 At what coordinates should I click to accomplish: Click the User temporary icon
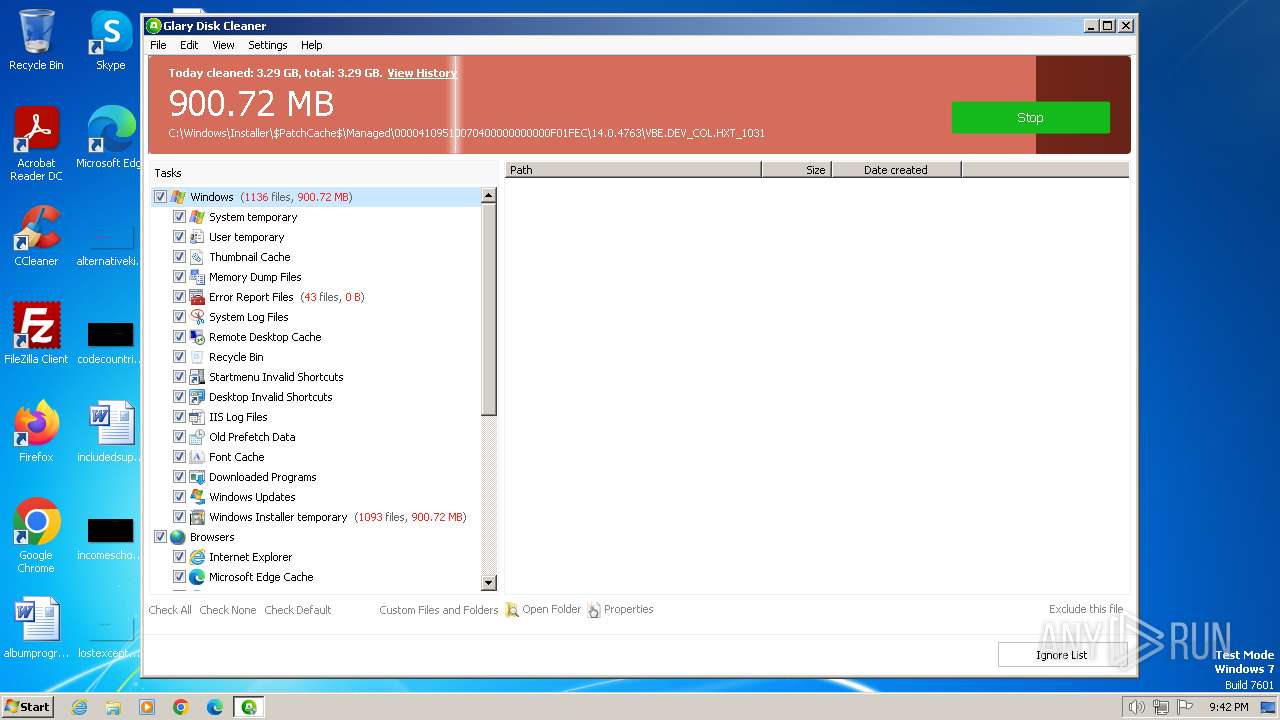point(197,237)
